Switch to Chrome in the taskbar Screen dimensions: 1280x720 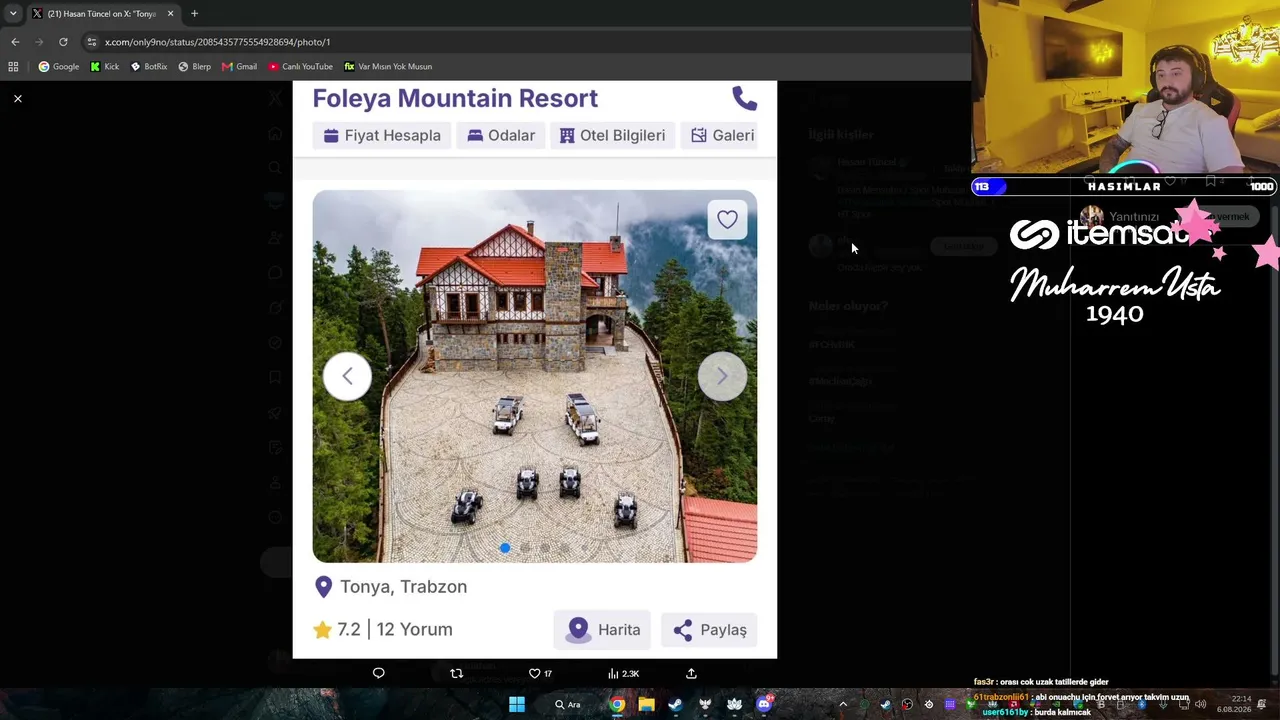coord(617,705)
